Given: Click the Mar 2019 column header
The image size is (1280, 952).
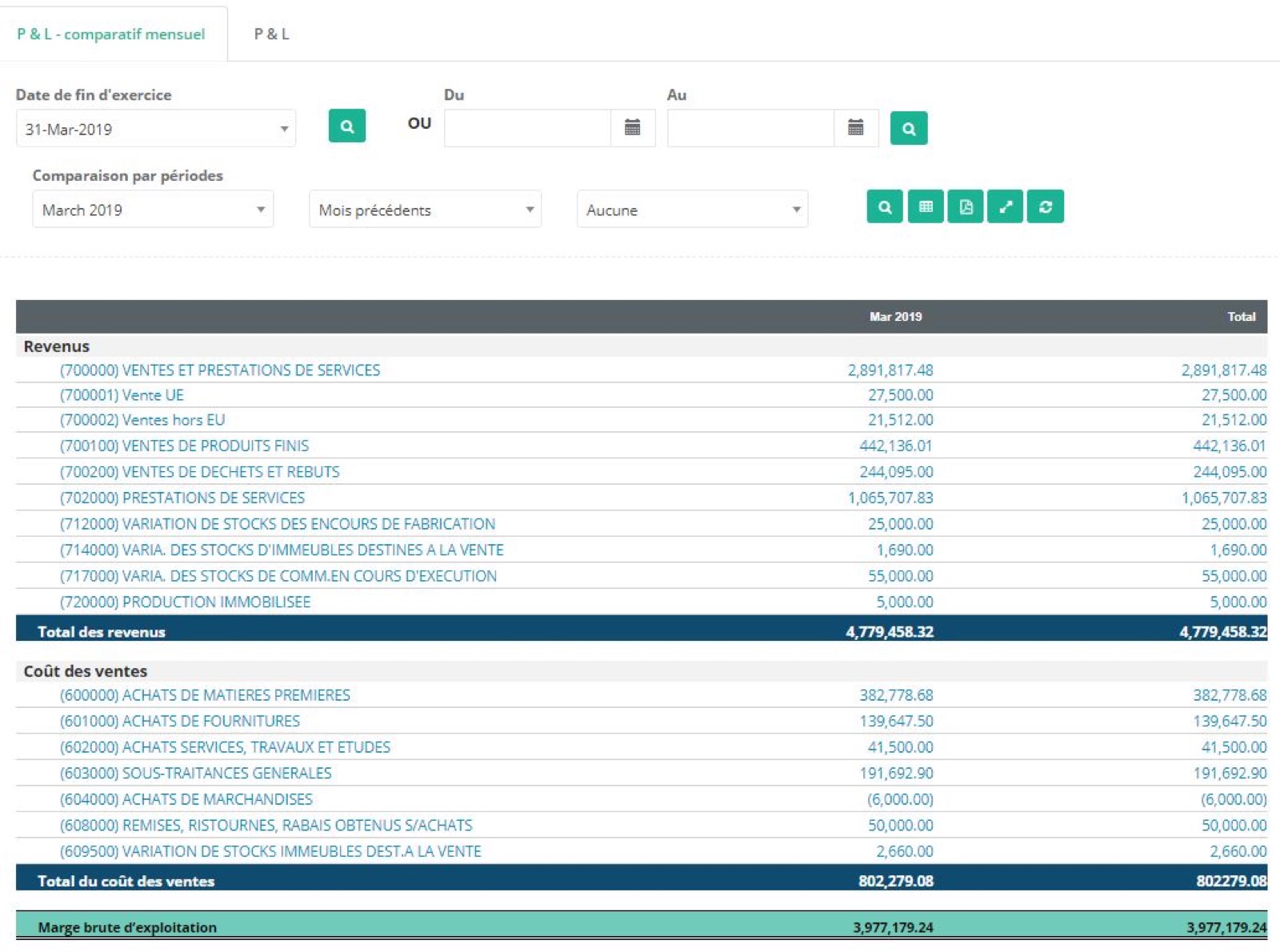Looking at the screenshot, I should click(895, 317).
